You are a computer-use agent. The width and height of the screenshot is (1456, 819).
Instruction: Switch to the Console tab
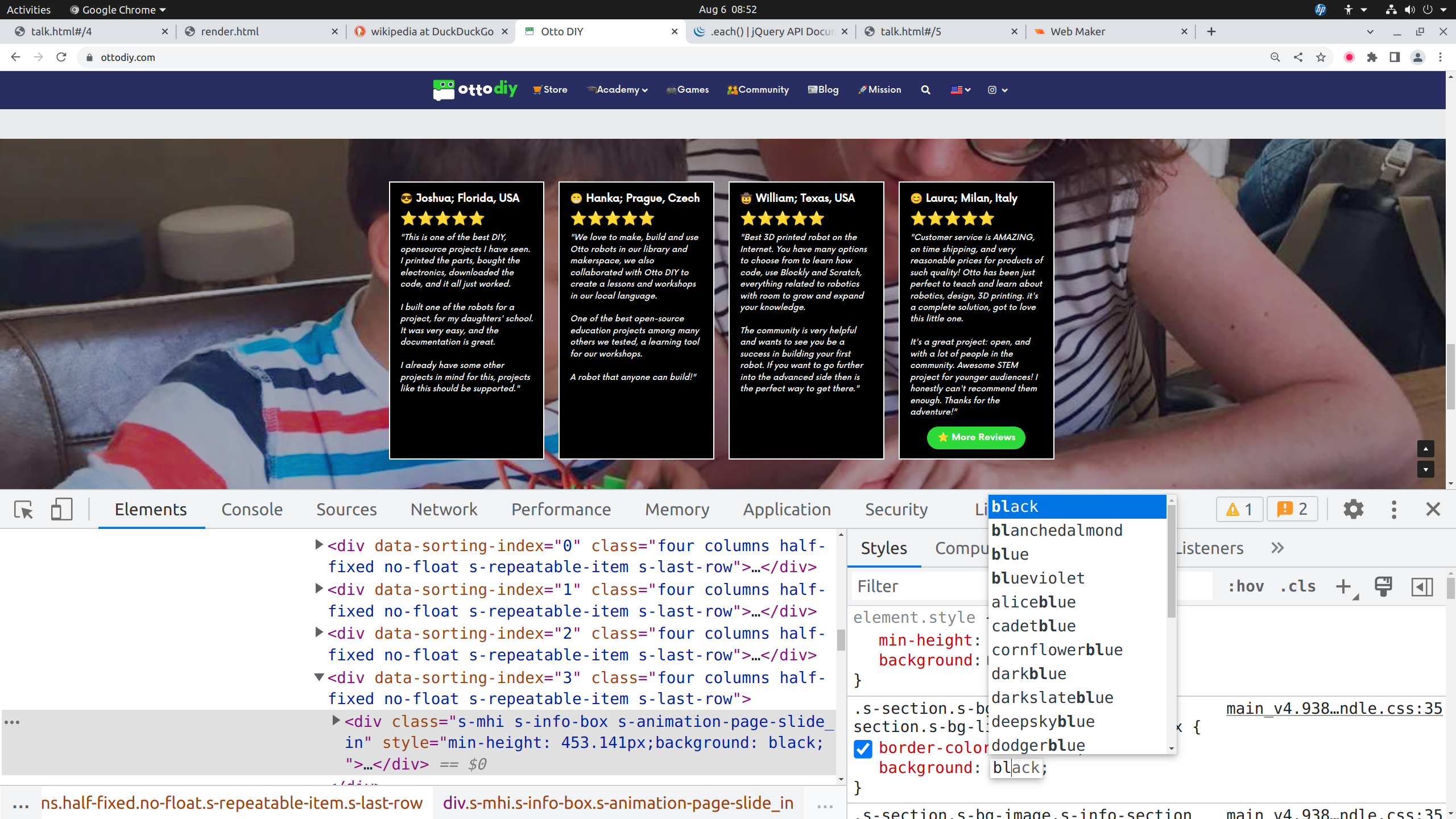[251, 509]
